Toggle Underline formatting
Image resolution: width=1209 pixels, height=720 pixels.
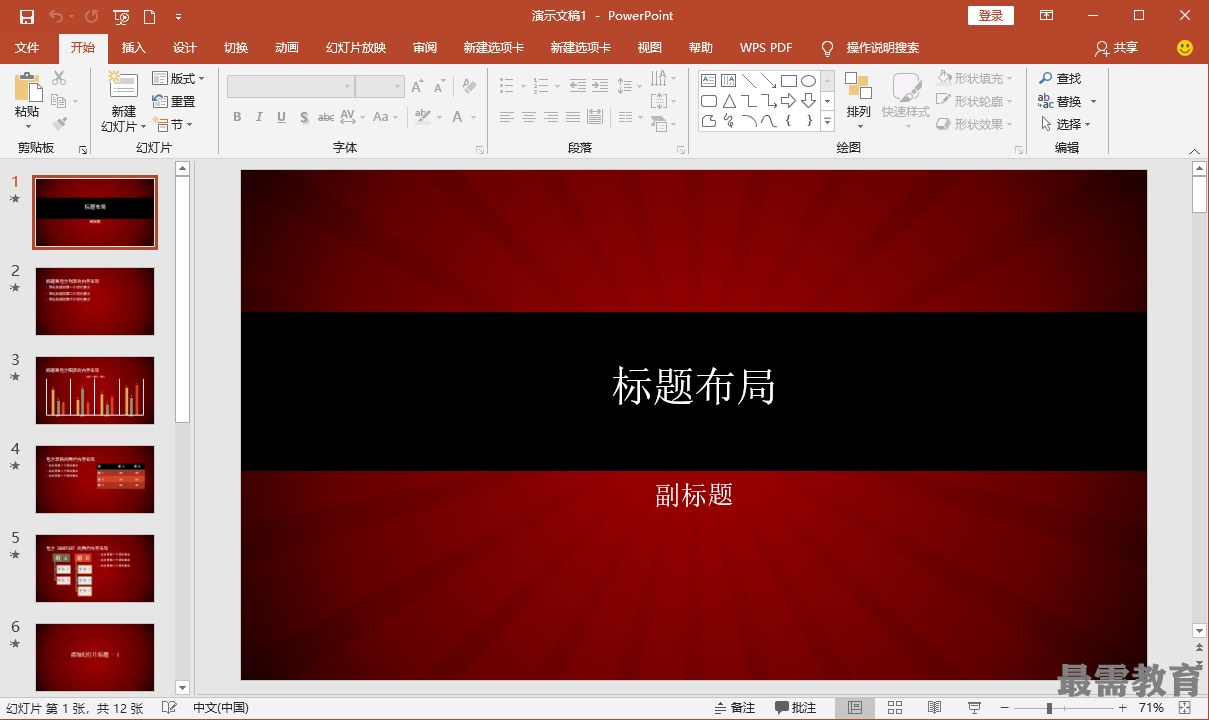[281, 117]
